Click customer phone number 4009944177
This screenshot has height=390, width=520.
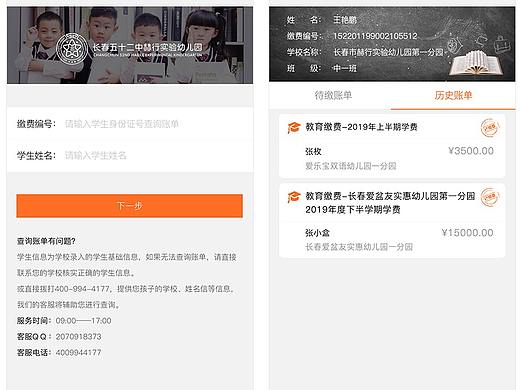(78, 352)
